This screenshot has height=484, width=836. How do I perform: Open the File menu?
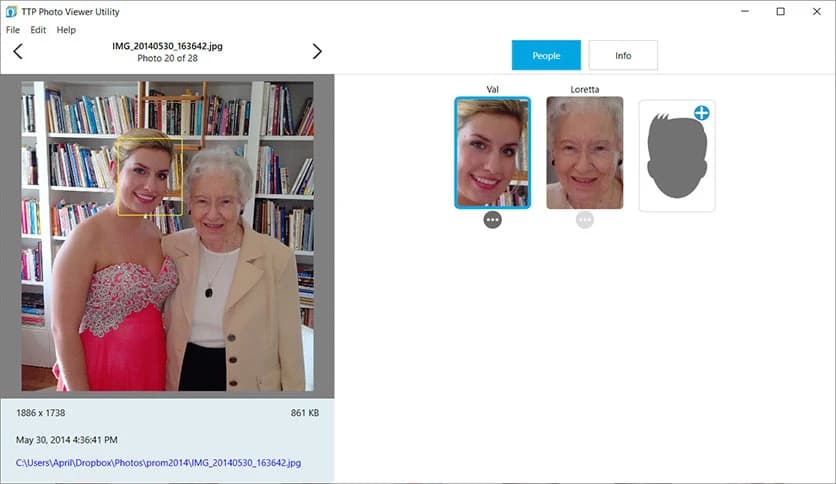point(13,30)
